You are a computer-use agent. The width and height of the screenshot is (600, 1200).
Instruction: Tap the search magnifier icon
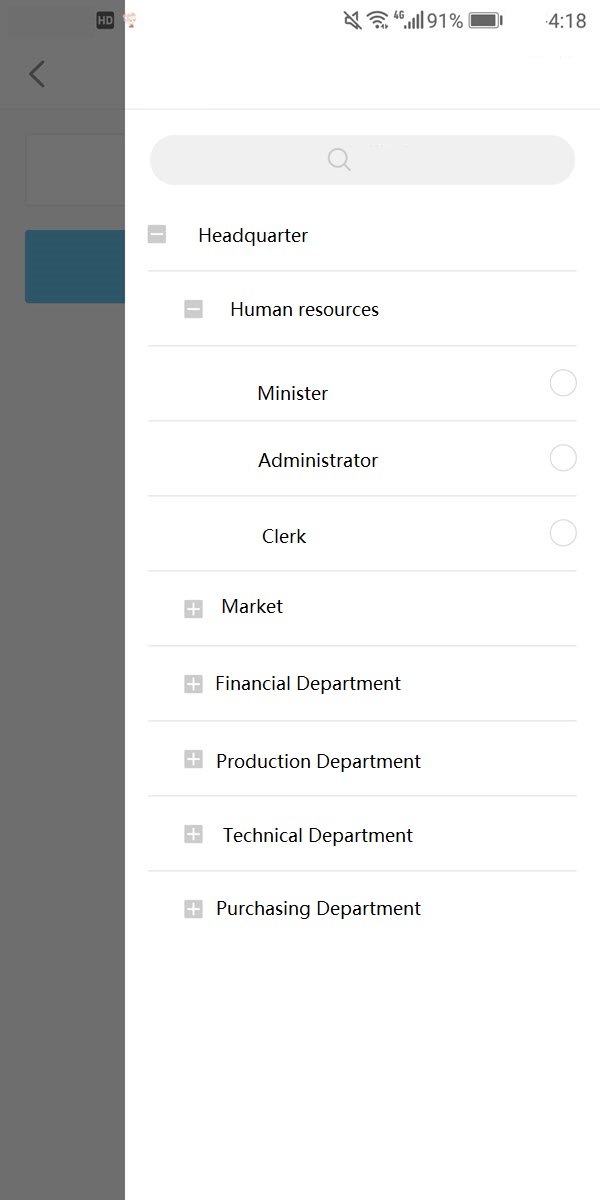[x=338, y=160]
